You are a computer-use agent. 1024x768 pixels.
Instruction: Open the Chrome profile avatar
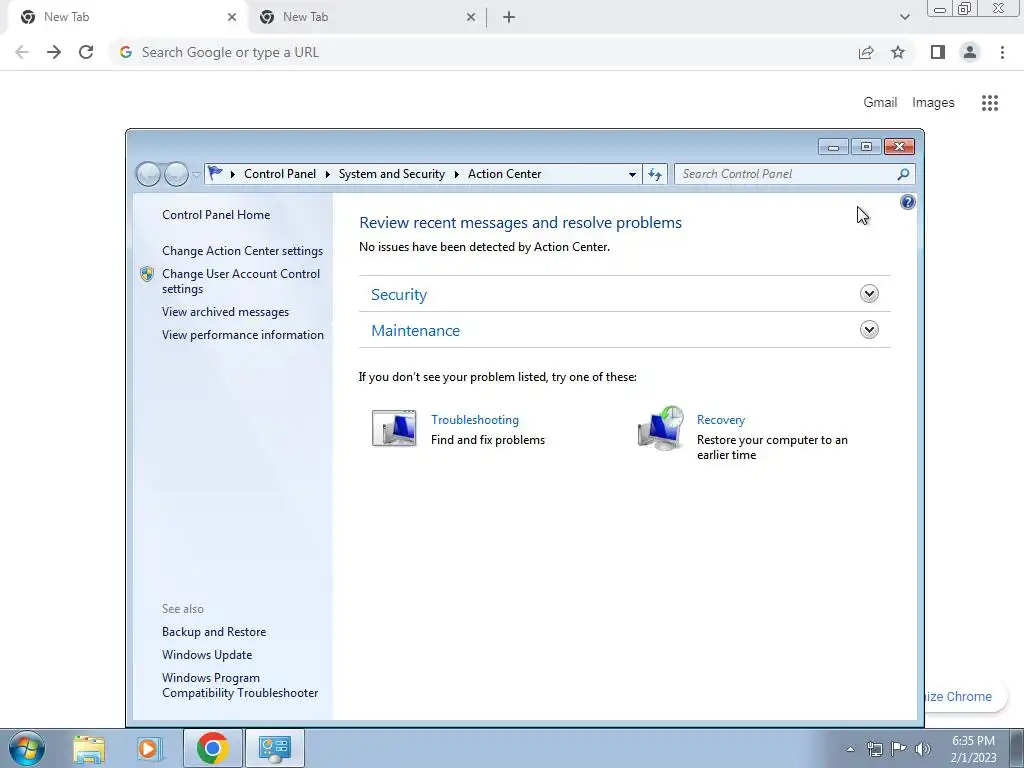(970, 52)
